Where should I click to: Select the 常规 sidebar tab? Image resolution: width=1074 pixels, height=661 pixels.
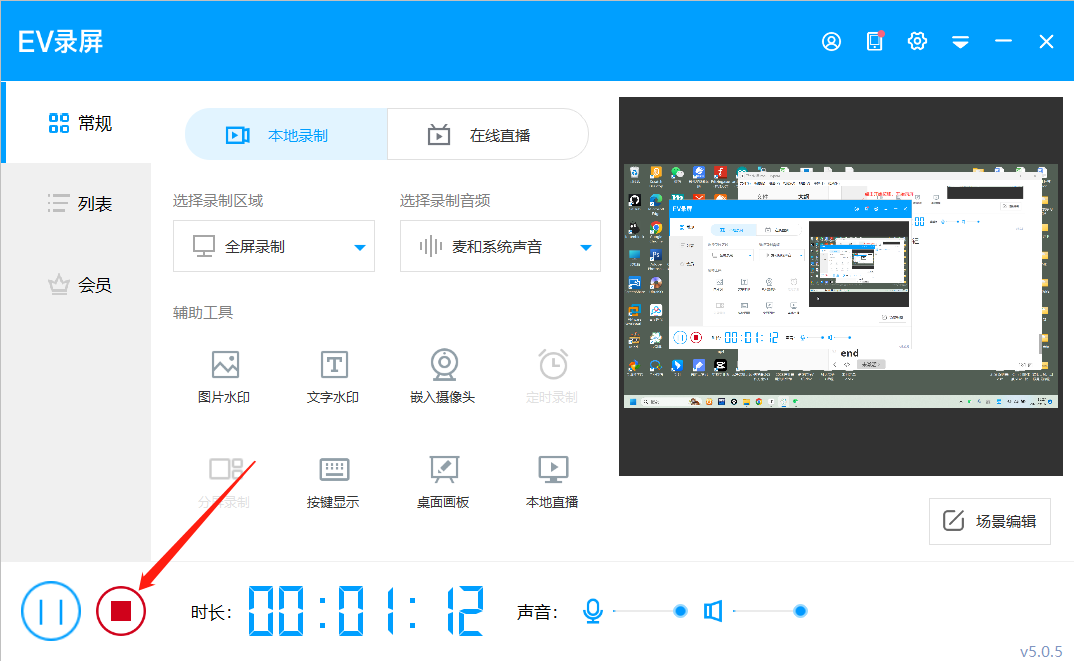[77, 123]
